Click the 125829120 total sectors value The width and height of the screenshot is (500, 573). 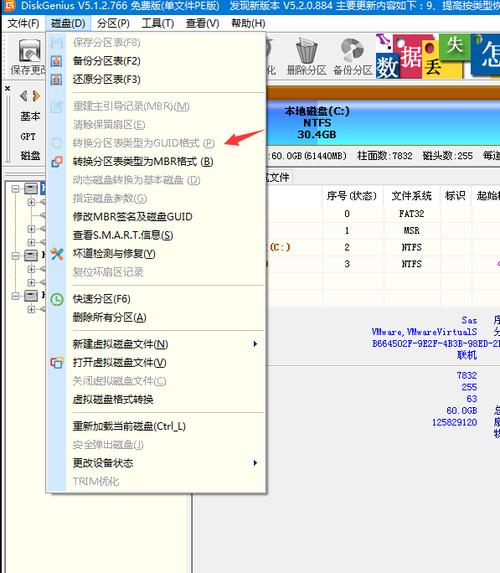pos(454,422)
